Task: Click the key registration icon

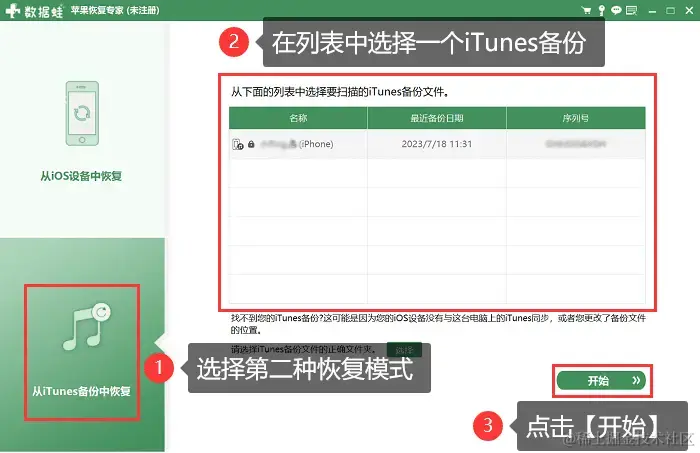Action: (602, 10)
